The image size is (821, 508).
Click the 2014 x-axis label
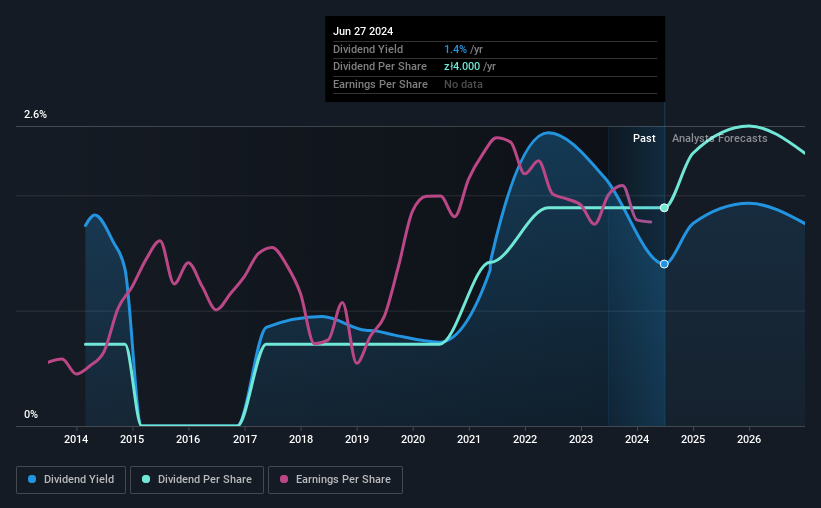[76, 439]
